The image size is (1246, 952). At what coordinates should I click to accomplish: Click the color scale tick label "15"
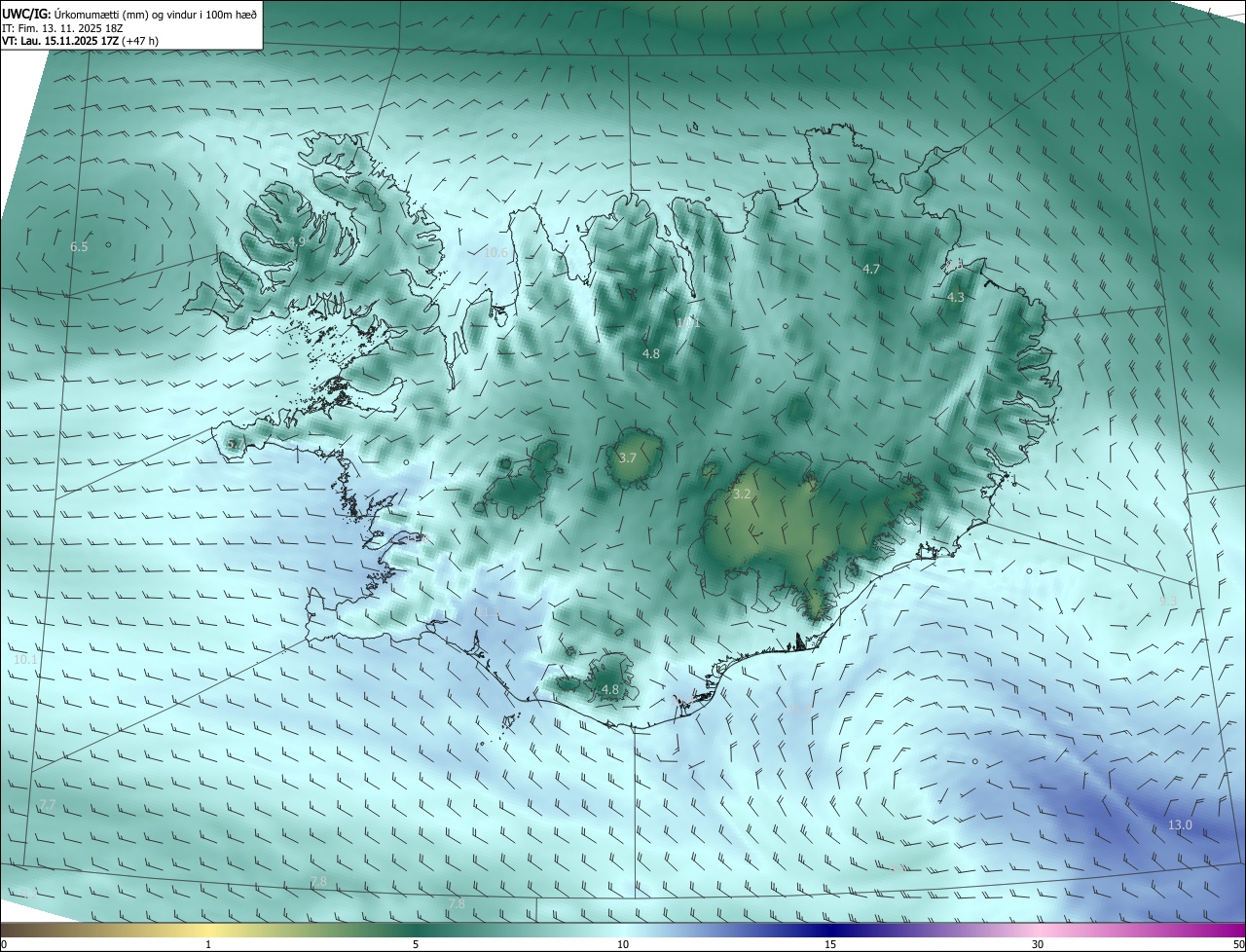[830, 944]
